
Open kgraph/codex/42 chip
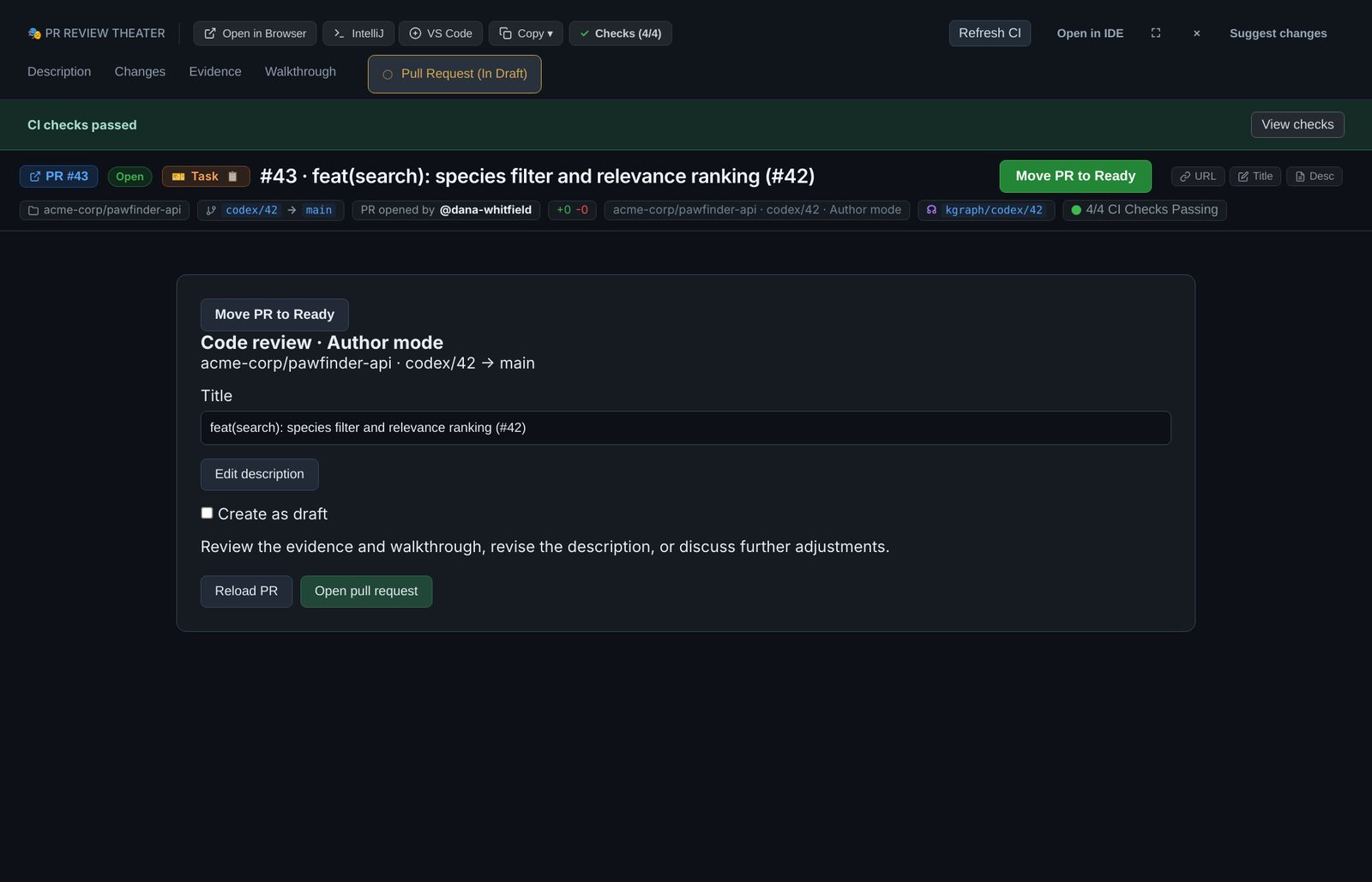(x=986, y=210)
